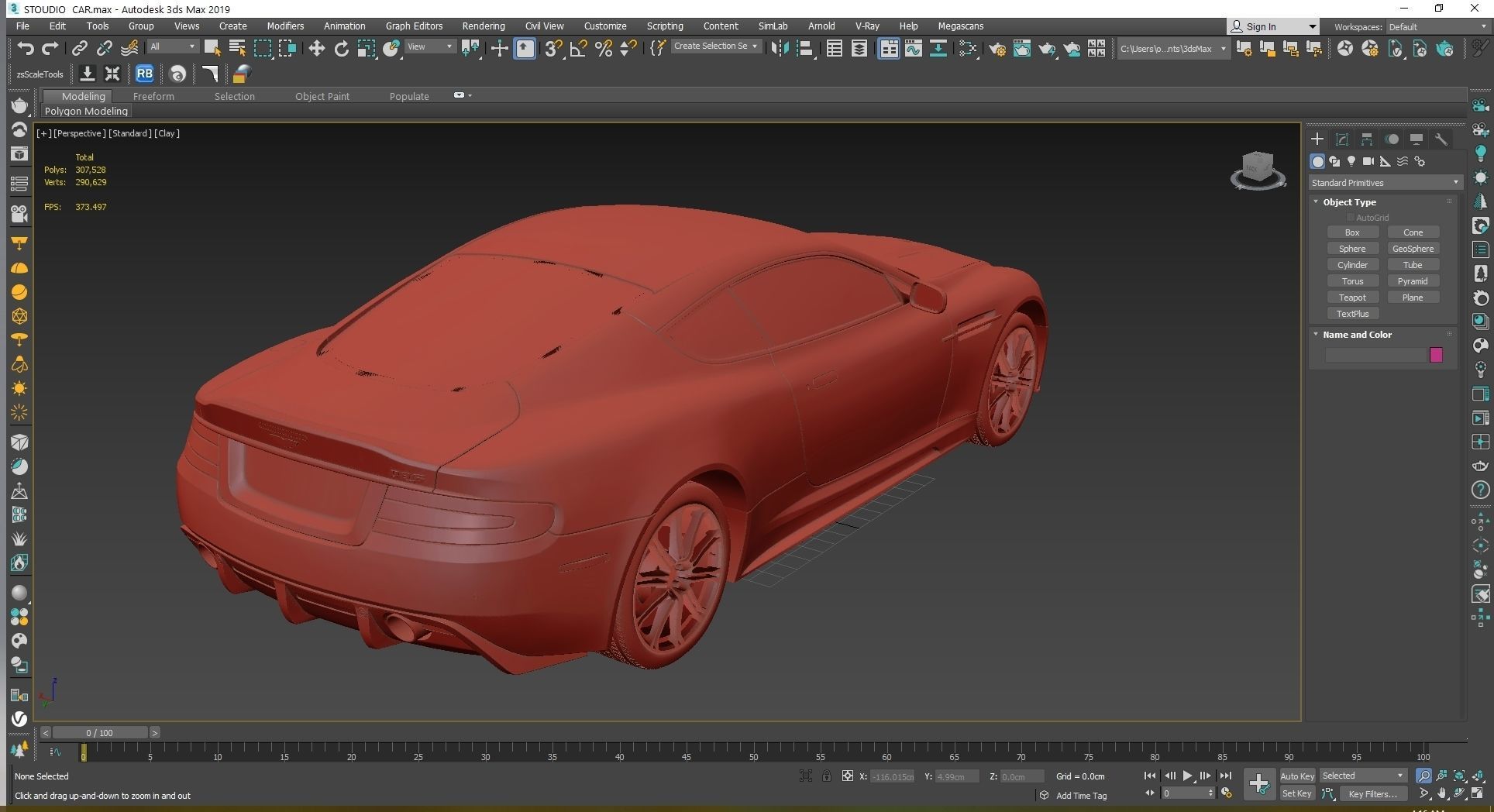Choose the Select Object tool
Screen dimensions: 1494x812
click(212, 49)
